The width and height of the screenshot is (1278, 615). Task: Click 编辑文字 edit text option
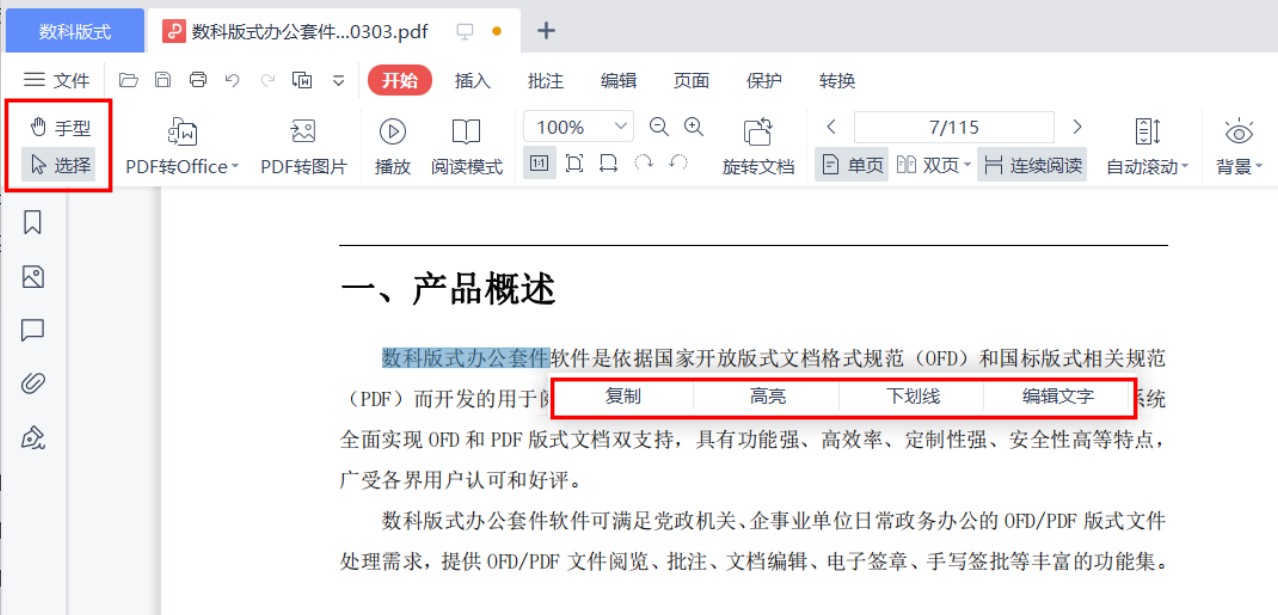1058,397
